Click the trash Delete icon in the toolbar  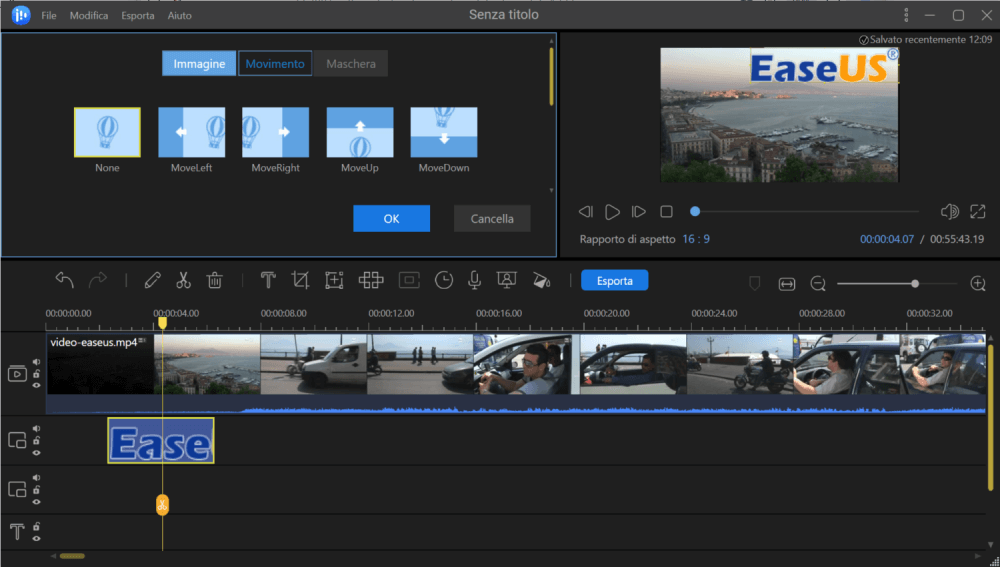click(214, 281)
